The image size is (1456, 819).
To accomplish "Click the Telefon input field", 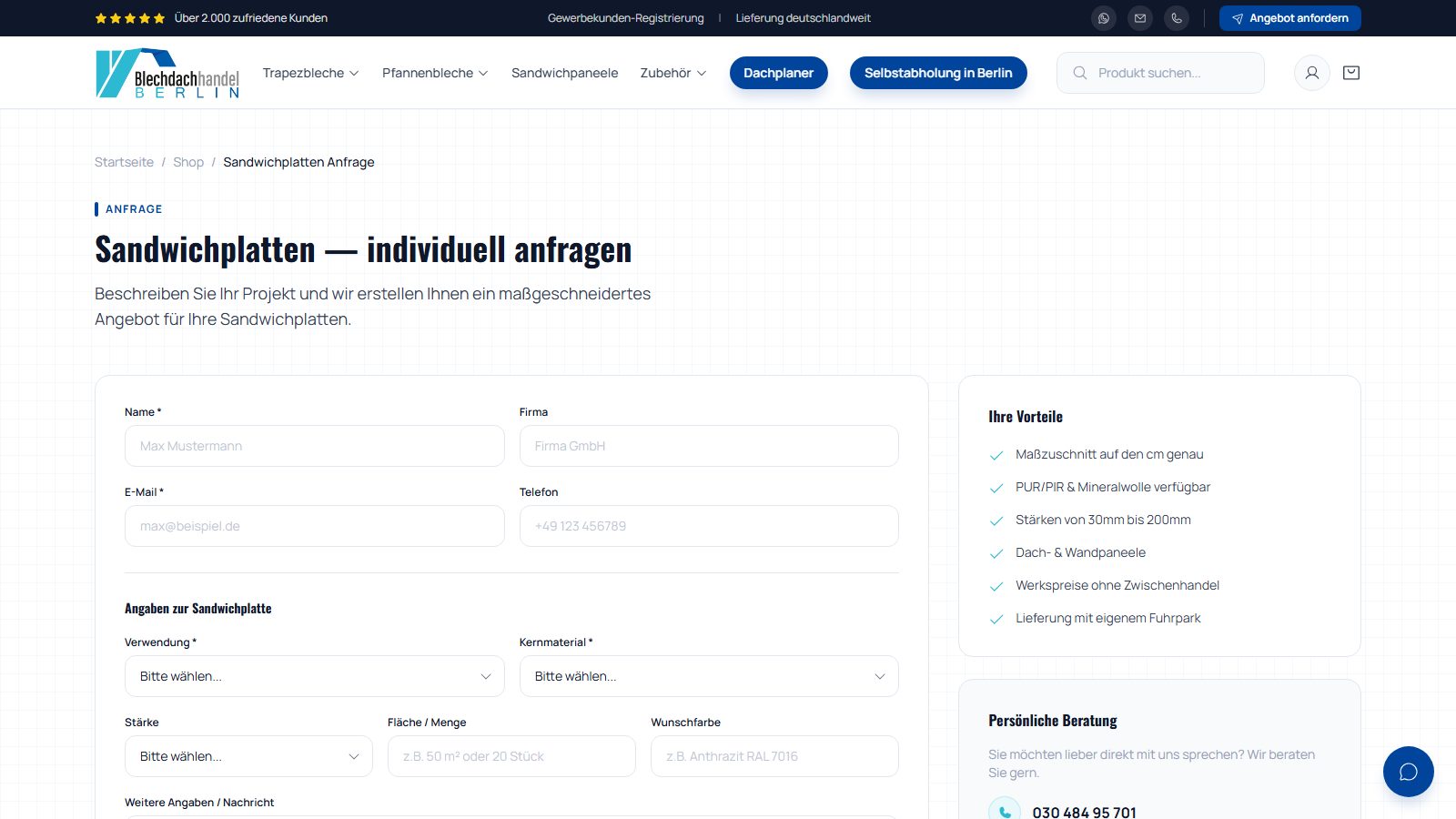I will coord(709,526).
